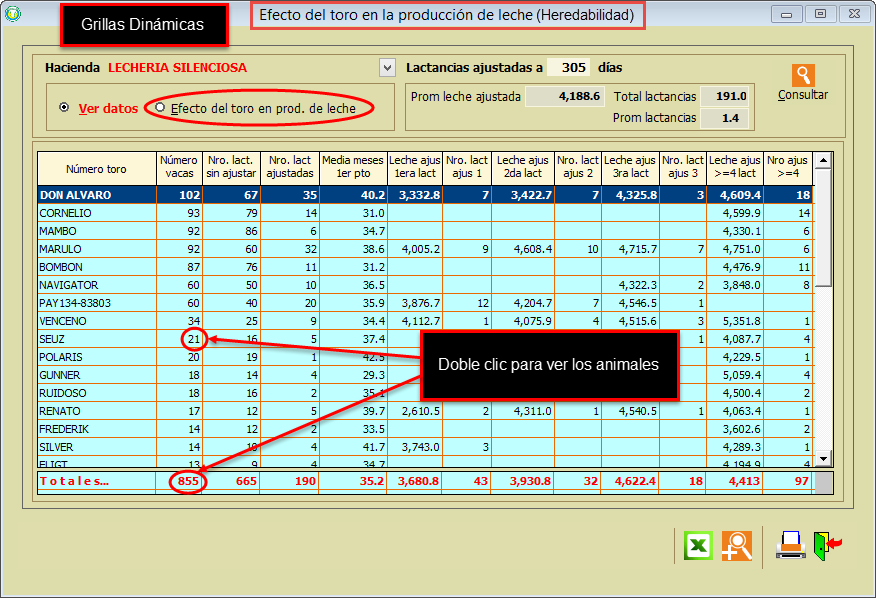876x598 pixels.
Task: Click the Número vacas column header
Action: (x=179, y=168)
